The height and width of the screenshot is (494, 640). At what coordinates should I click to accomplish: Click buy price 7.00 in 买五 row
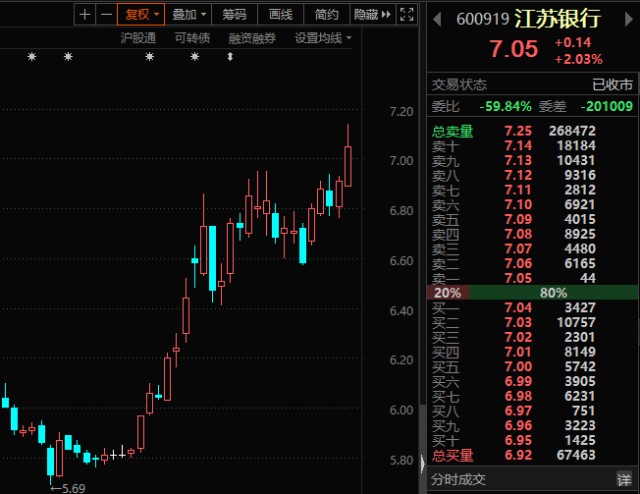click(x=518, y=366)
